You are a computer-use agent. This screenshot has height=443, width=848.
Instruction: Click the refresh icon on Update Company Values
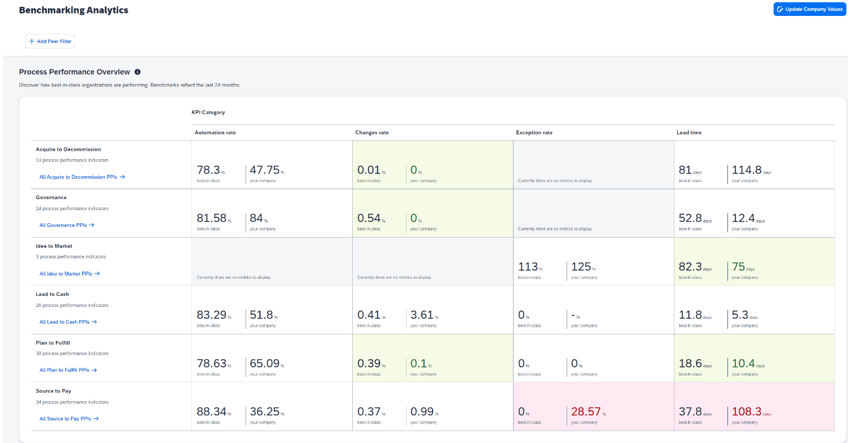(x=780, y=9)
